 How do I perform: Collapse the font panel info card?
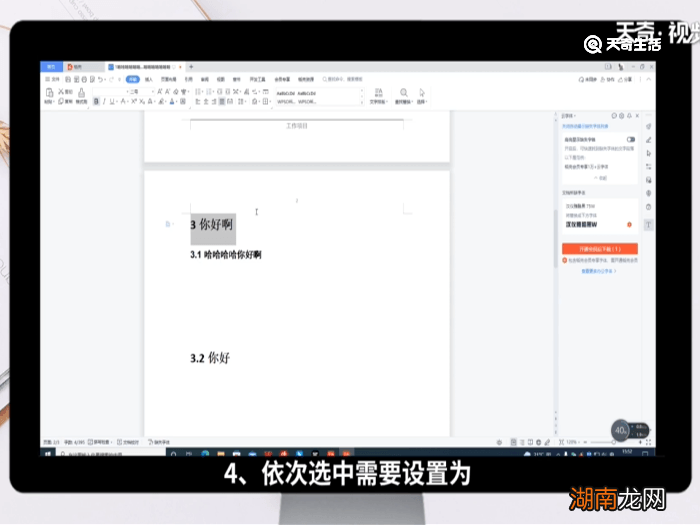(600, 178)
